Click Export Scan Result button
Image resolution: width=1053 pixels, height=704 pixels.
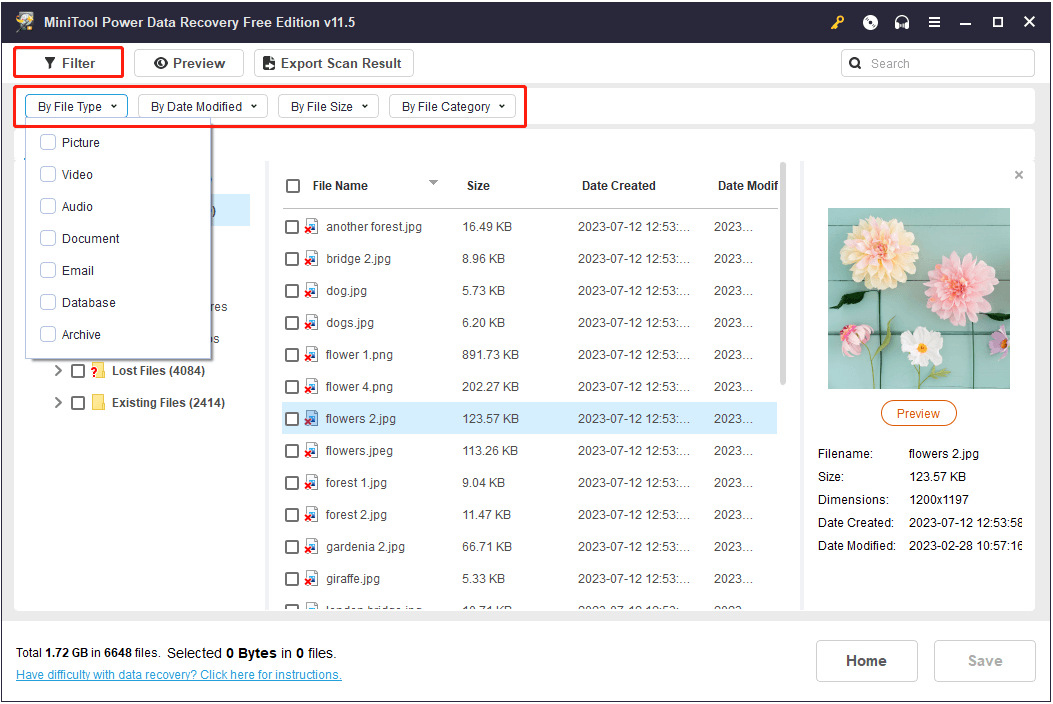[334, 63]
